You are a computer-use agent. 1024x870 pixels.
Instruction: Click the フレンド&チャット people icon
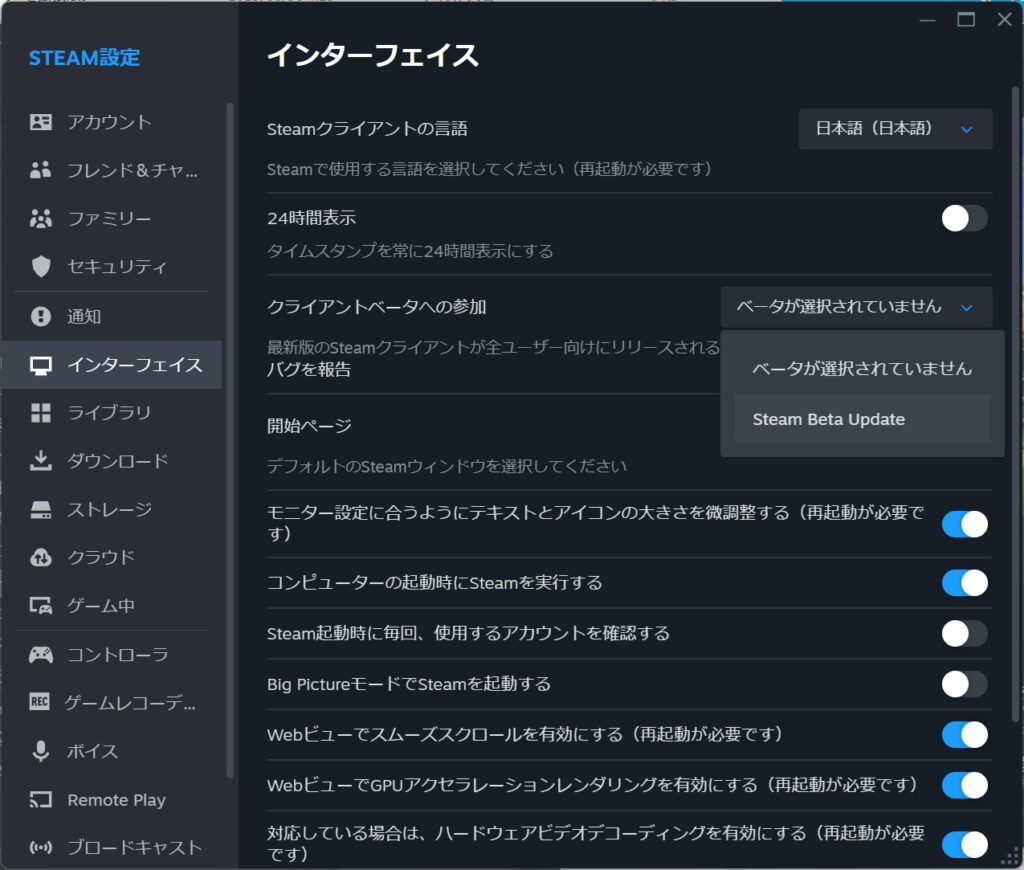tap(40, 170)
